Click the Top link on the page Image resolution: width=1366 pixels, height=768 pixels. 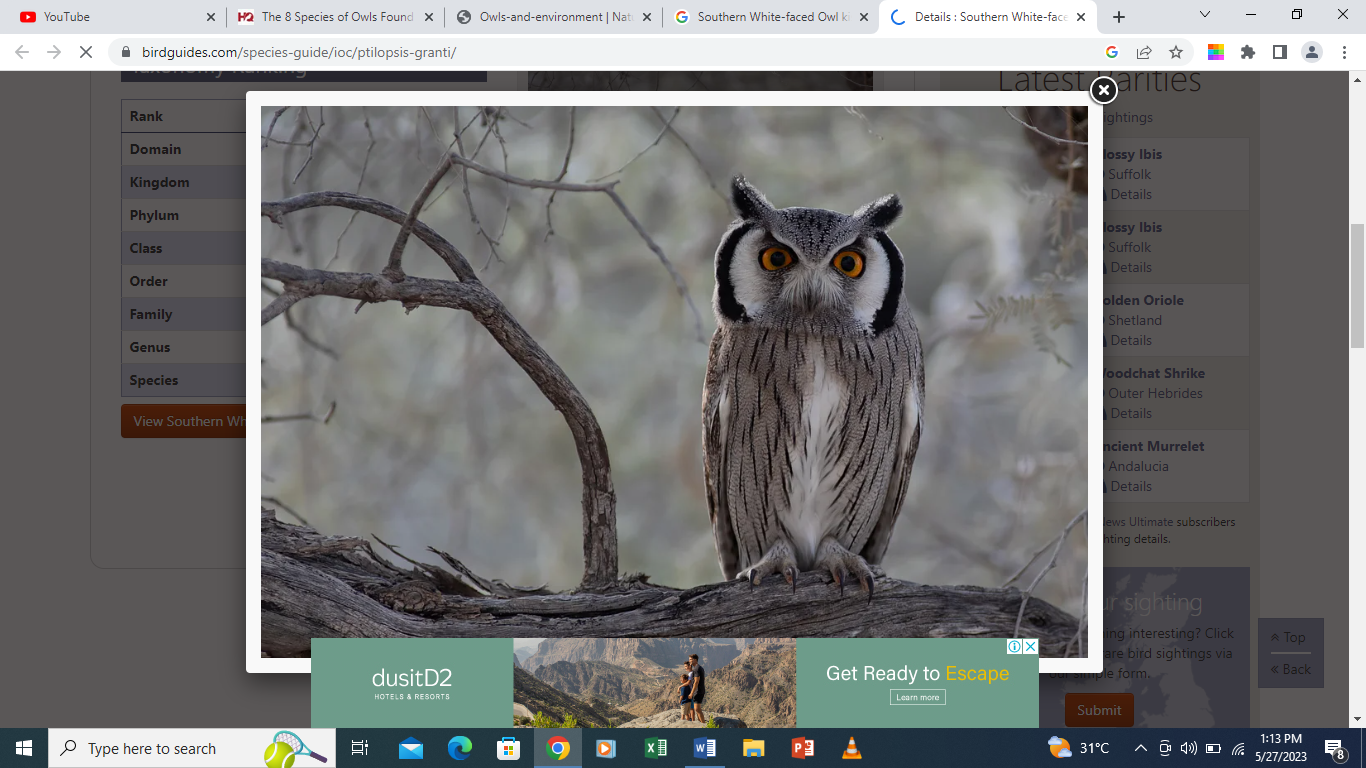pyautogui.click(x=1289, y=637)
